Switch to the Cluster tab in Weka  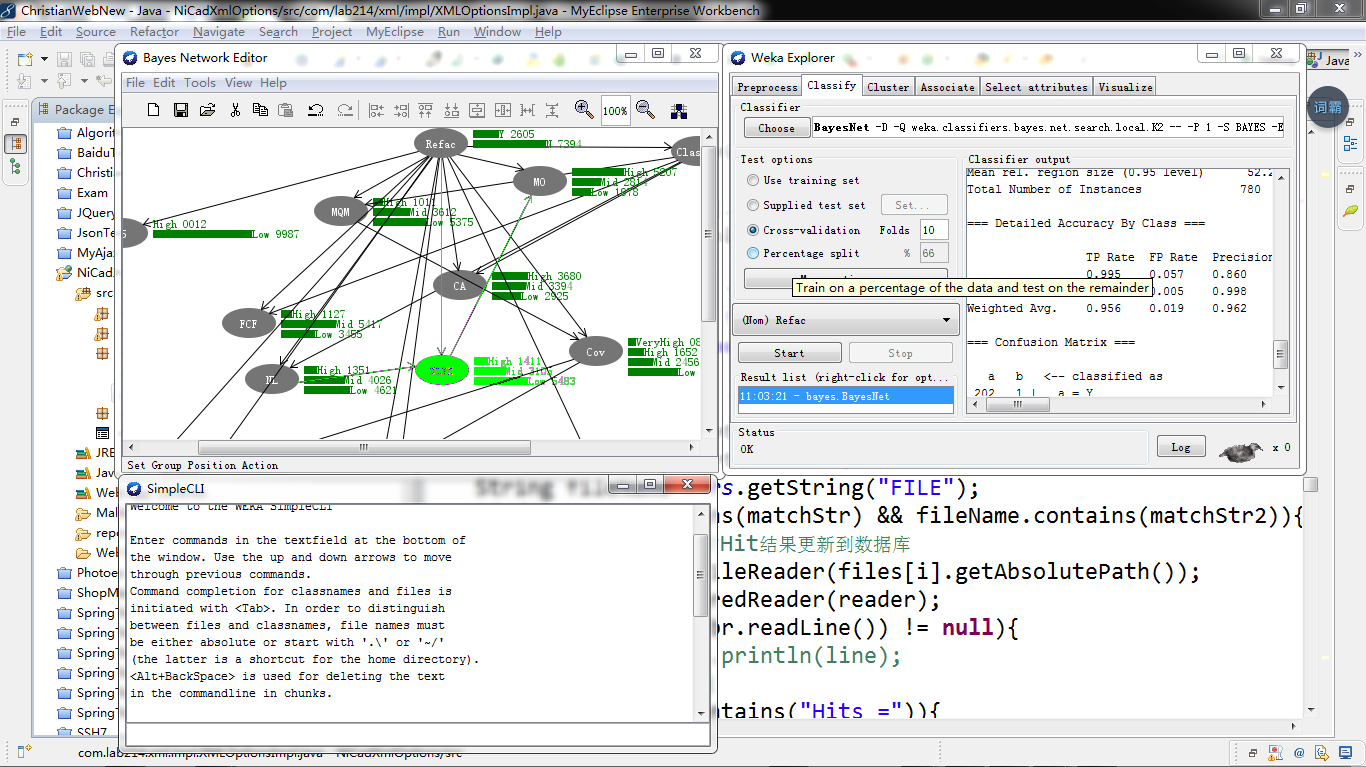click(x=888, y=87)
